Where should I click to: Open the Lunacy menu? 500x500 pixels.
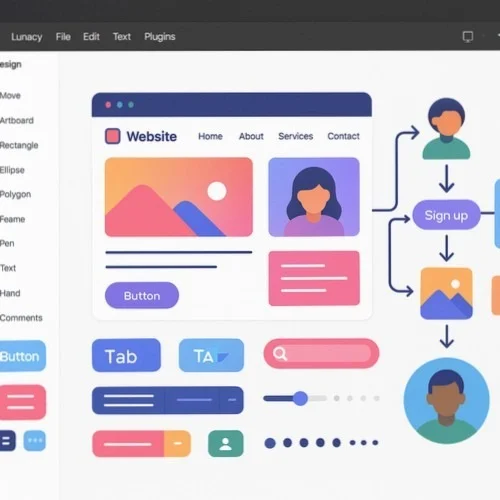(26, 37)
